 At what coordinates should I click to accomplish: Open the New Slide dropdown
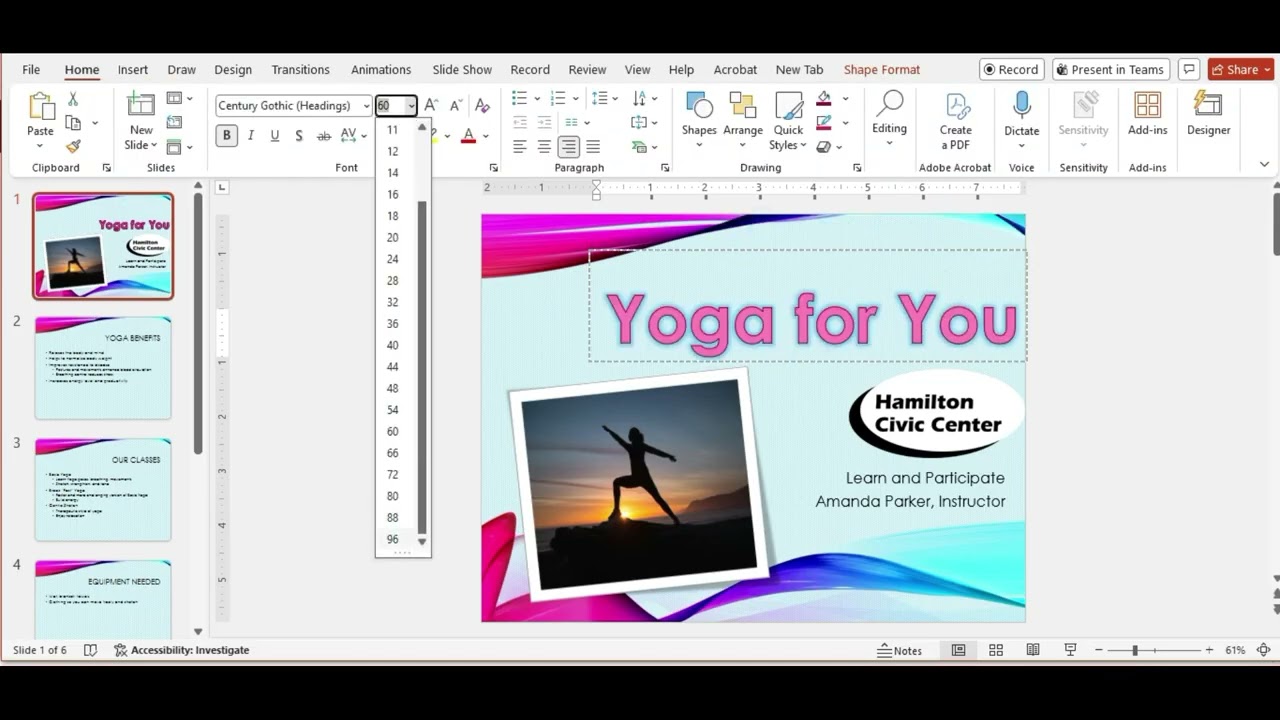(x=141, y=138)
